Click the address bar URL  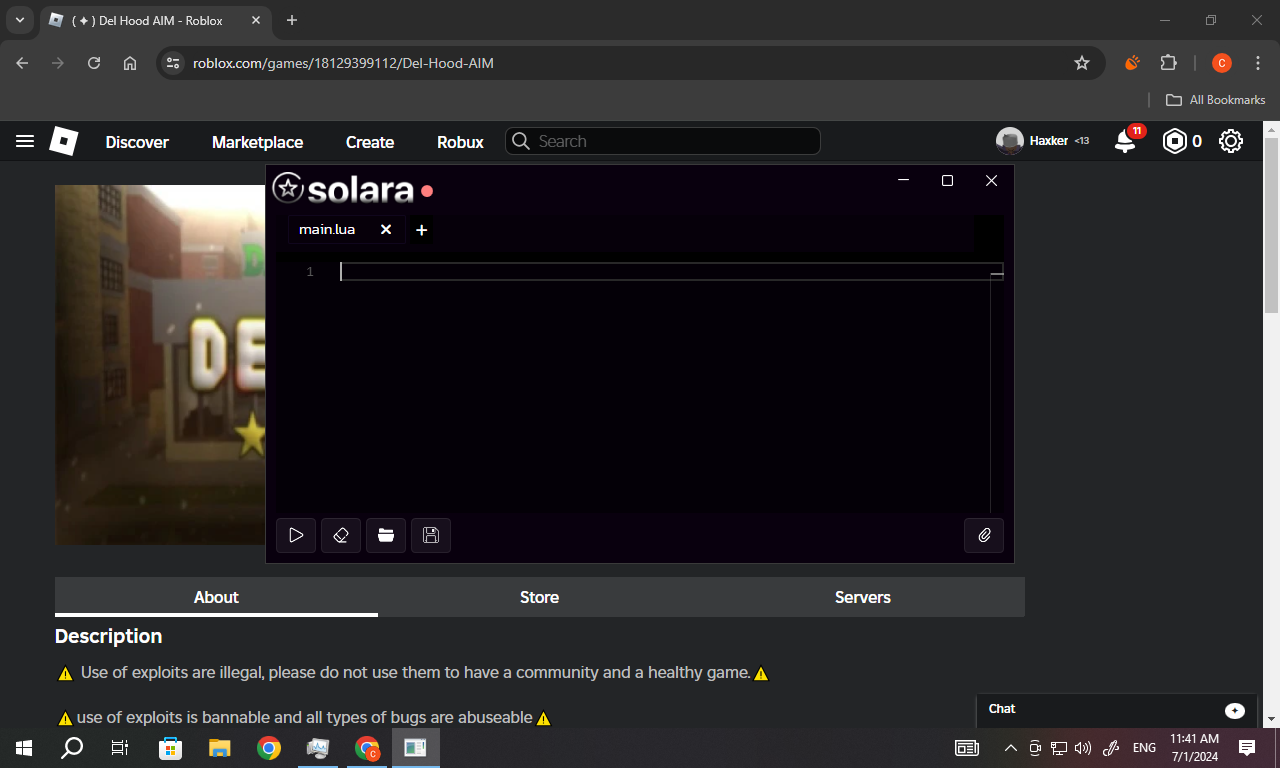(x=343, y=63)
